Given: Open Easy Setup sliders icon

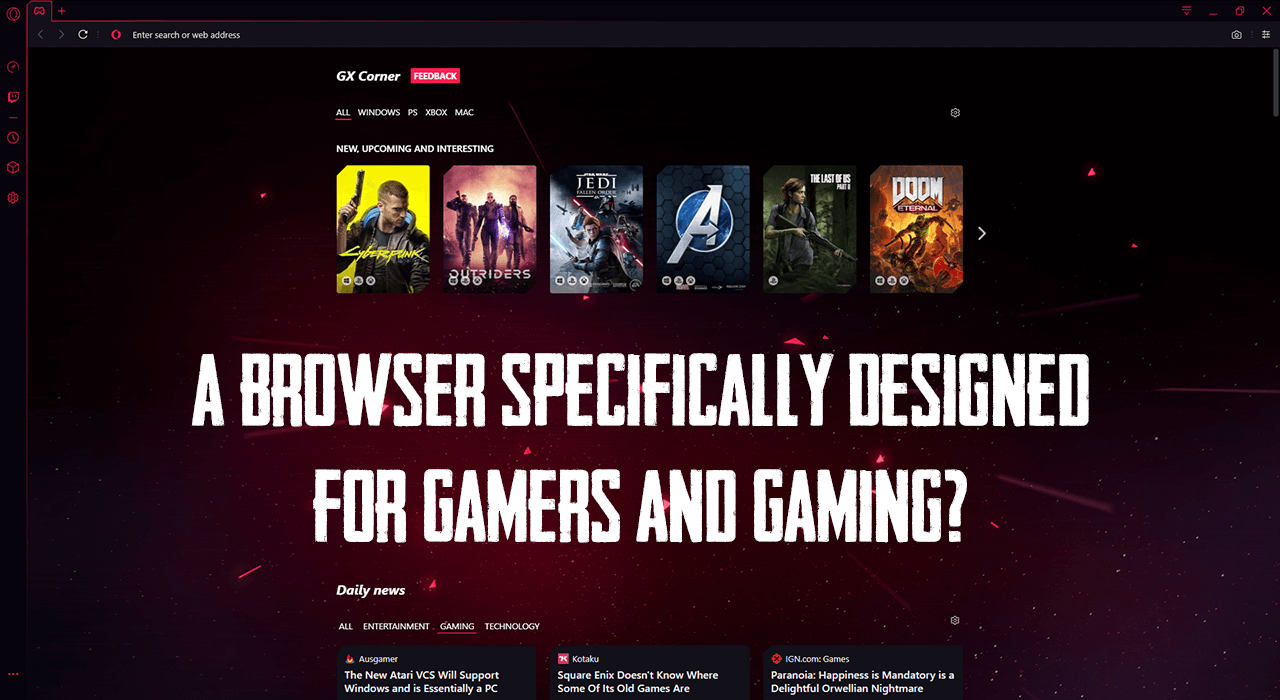Looking at the screenshot, I should point(1266,35).
